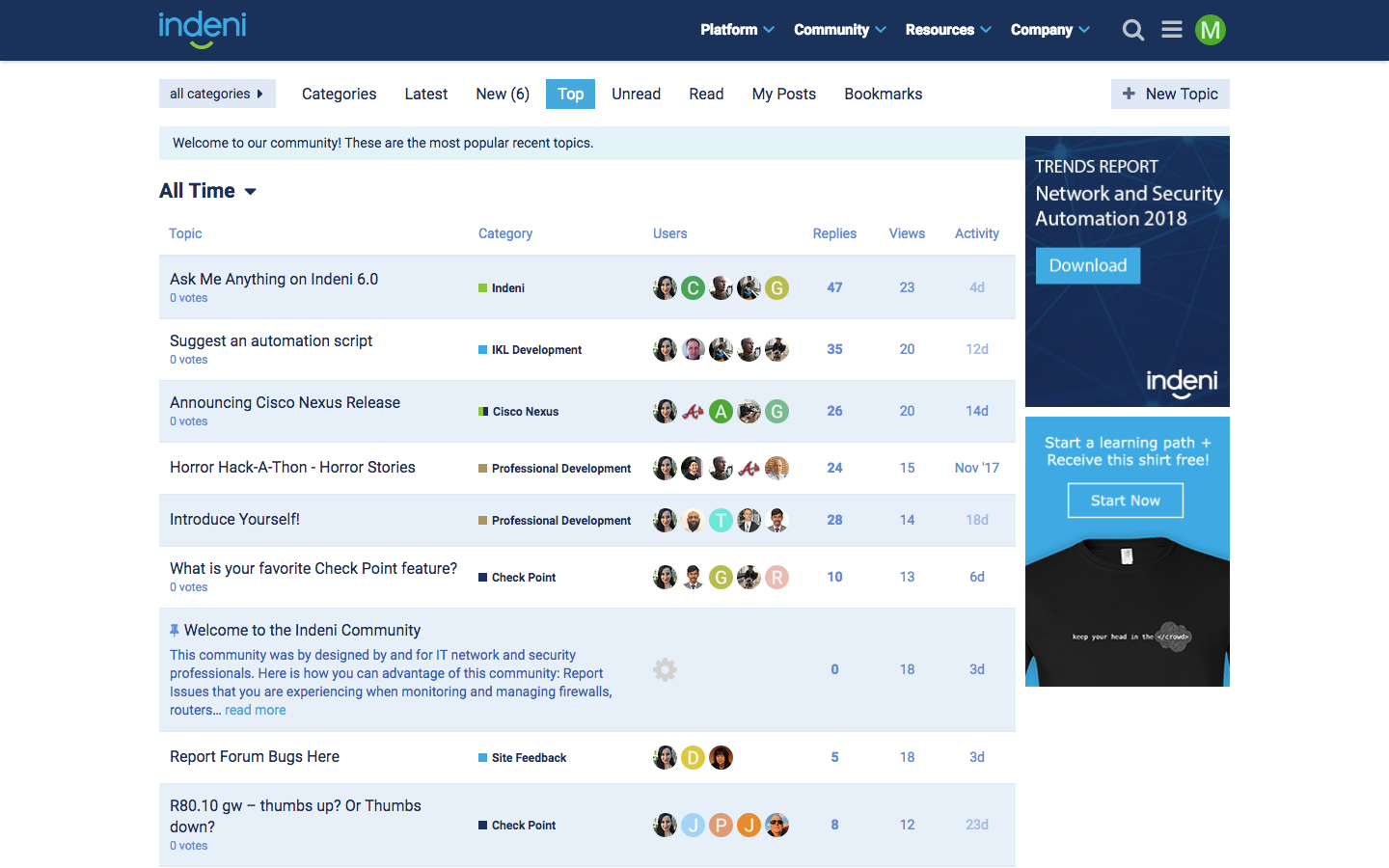The image size is (1389, 868).
Task: Sort by the Replies column header
Action: pos(834,233)
